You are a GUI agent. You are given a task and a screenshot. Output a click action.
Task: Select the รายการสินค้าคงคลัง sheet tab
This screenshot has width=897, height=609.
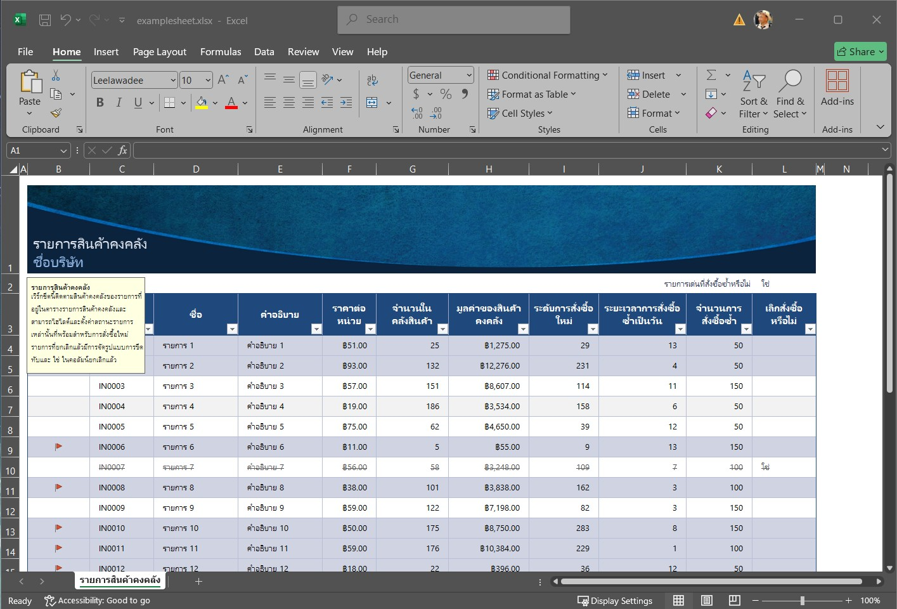coord(119,580)
